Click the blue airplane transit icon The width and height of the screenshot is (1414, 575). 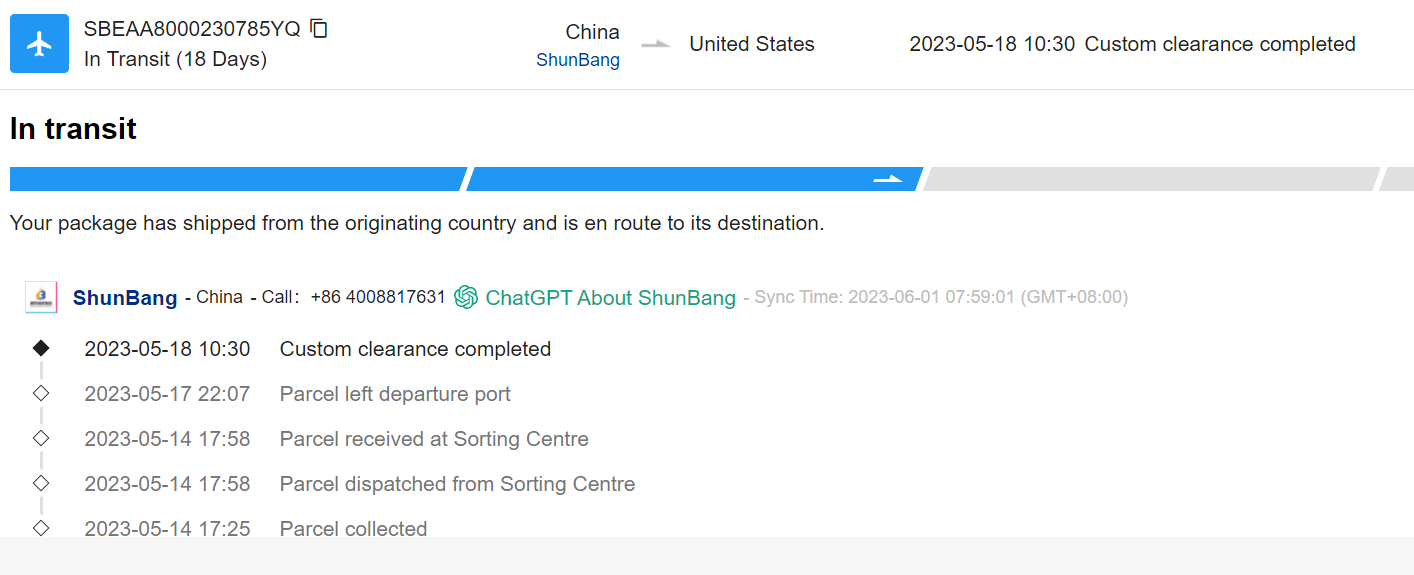point(39,44)
